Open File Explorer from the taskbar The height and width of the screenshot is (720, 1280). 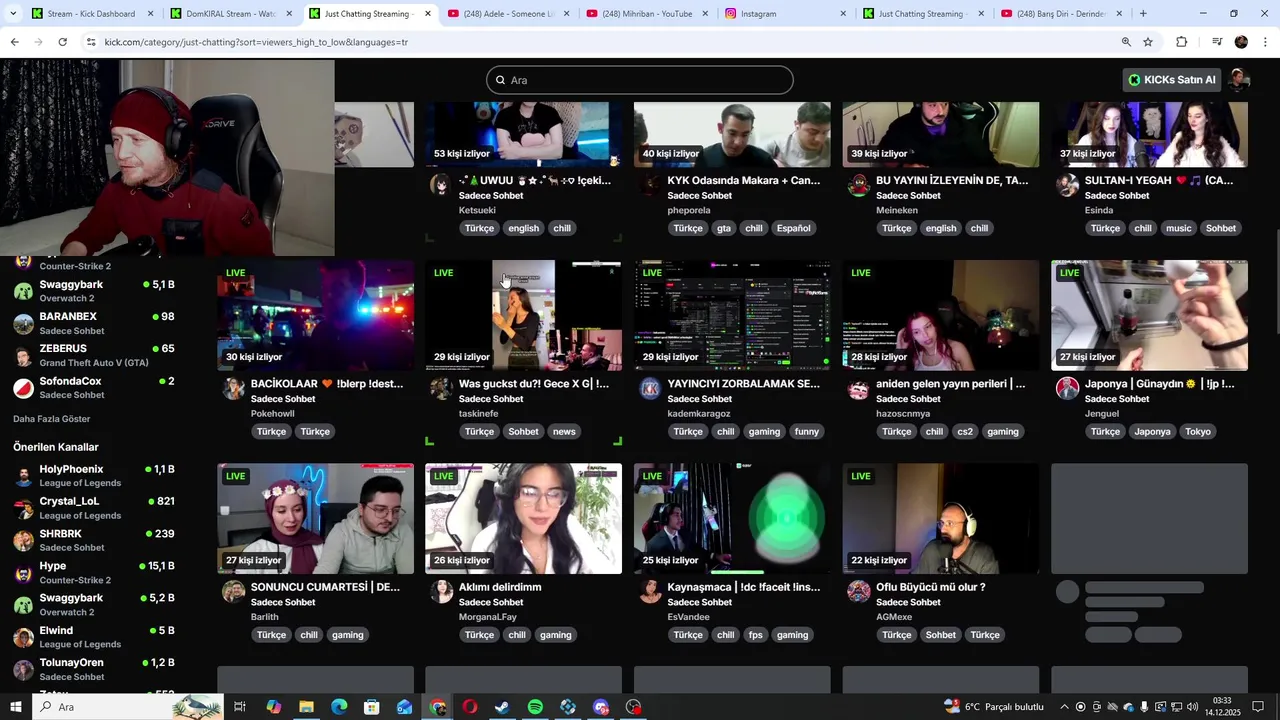306,707
